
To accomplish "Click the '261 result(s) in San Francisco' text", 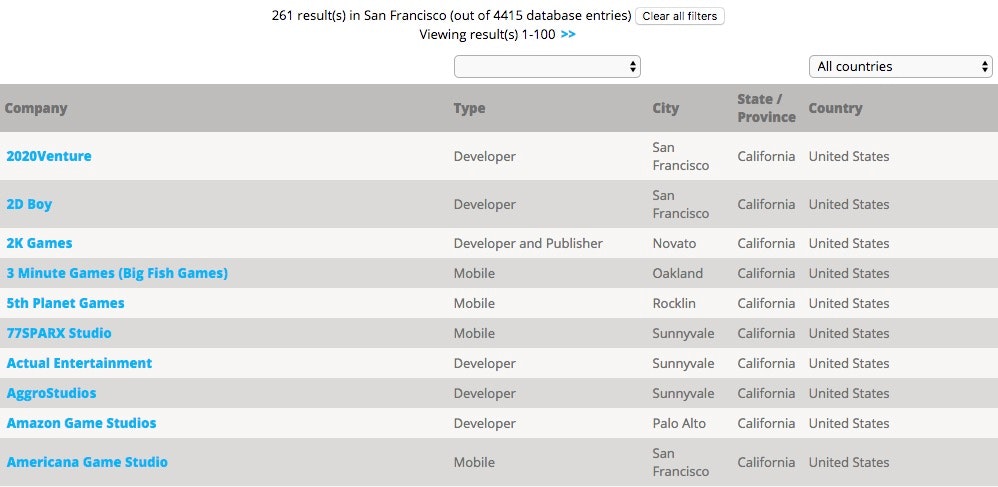I will pyautogui.click(x=358, y=16).
